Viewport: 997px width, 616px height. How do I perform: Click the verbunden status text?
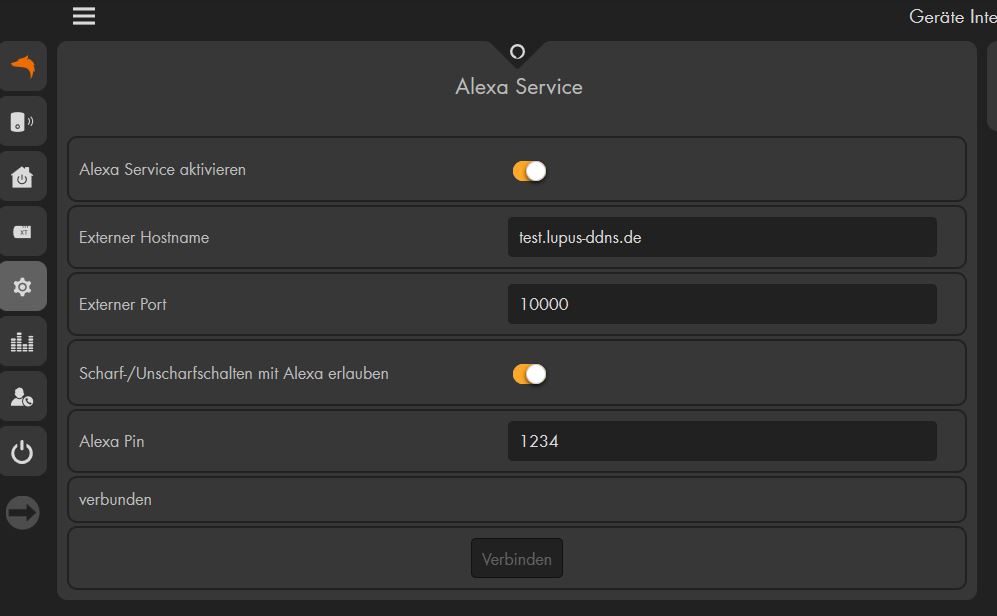click(x=115, y=500)
